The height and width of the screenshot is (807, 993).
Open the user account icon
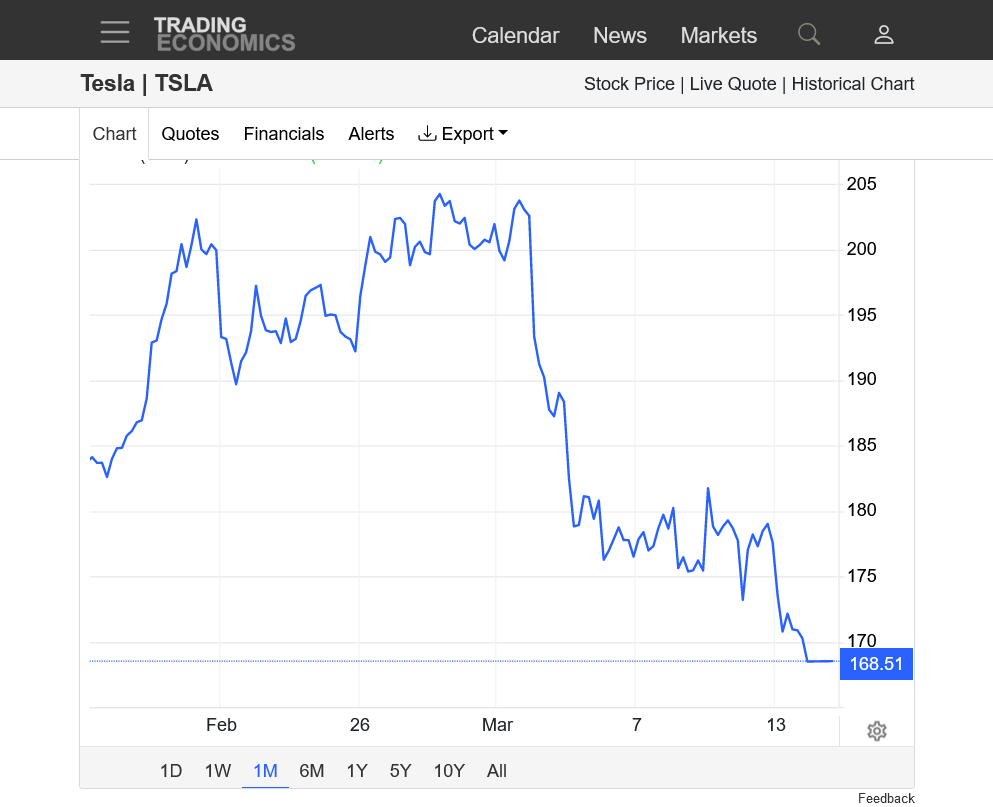click(883, 35)
